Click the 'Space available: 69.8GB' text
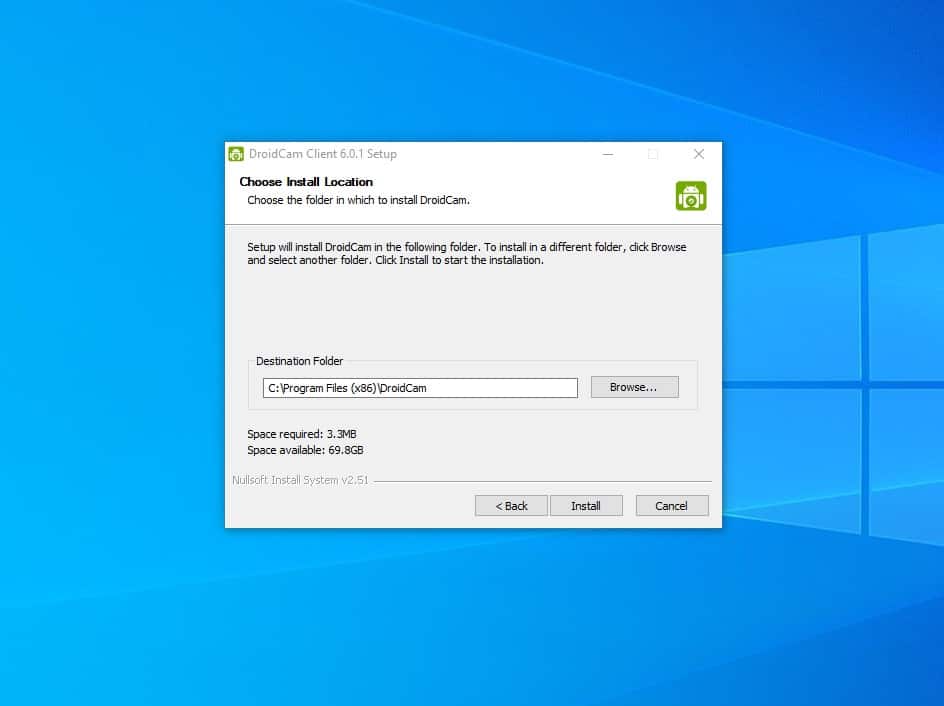944x706 pixels. [x=305, y=450]
